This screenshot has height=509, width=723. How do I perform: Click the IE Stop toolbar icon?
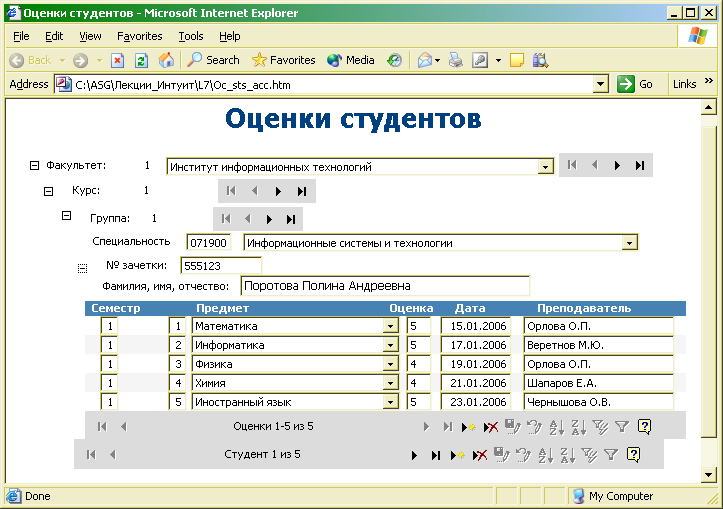[x=118, y=60]
